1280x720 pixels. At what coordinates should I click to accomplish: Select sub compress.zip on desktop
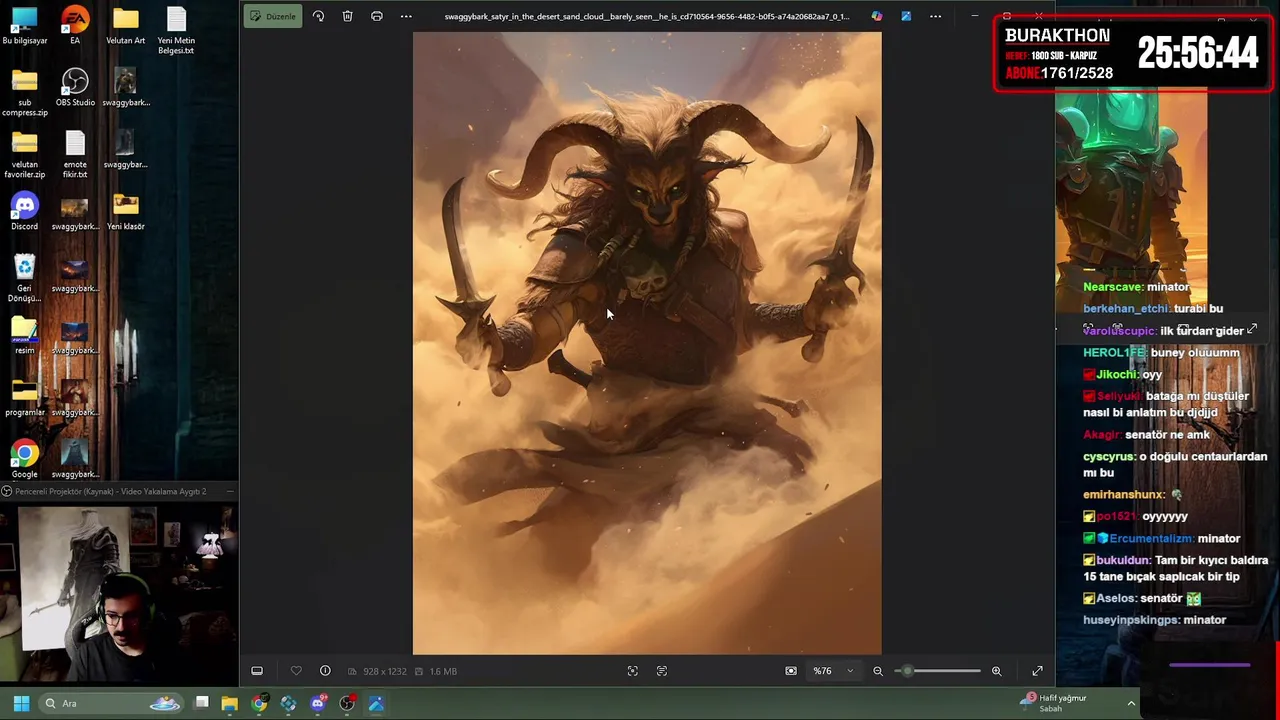[25, 94]
